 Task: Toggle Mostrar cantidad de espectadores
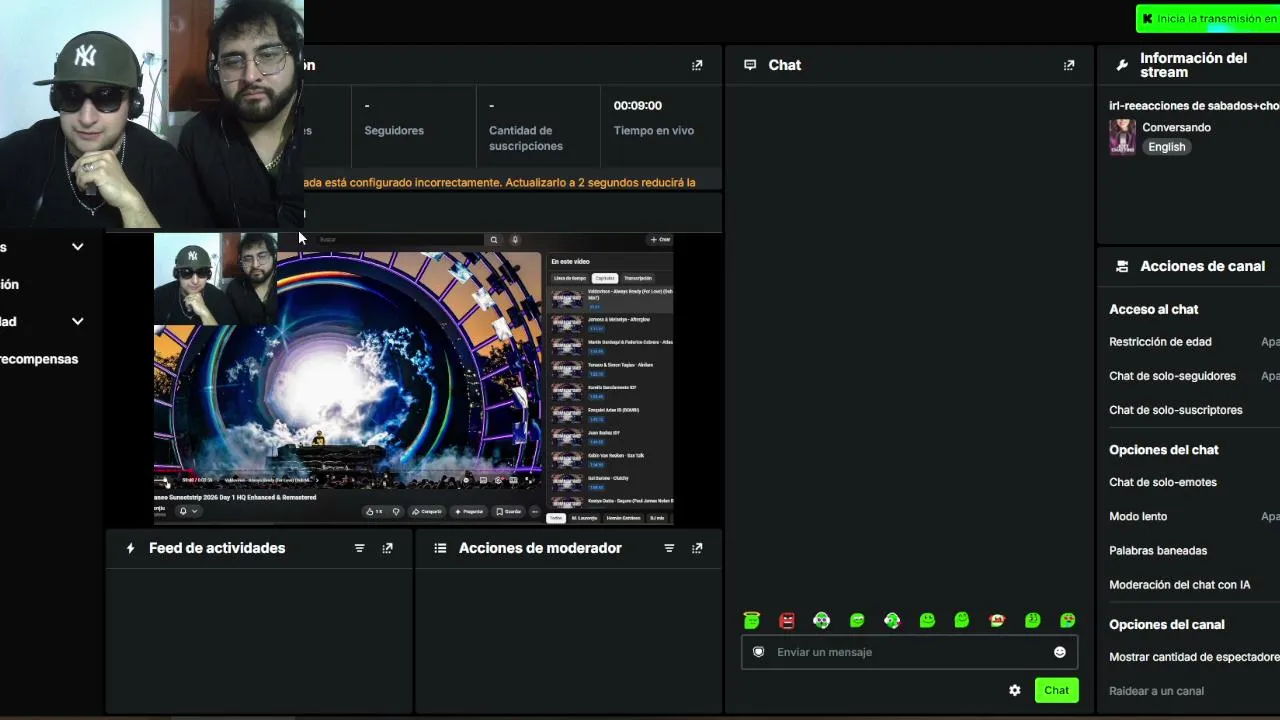(x=1194, y=657)
